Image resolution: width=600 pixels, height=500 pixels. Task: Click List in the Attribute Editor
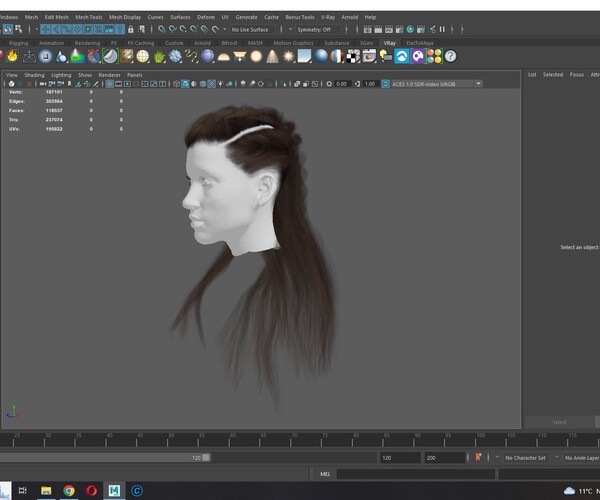pyautogui.click(x=532, y=75)
